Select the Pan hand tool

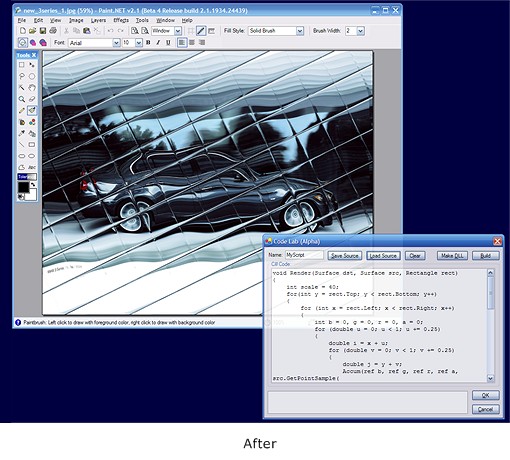[x=32, y=88]
